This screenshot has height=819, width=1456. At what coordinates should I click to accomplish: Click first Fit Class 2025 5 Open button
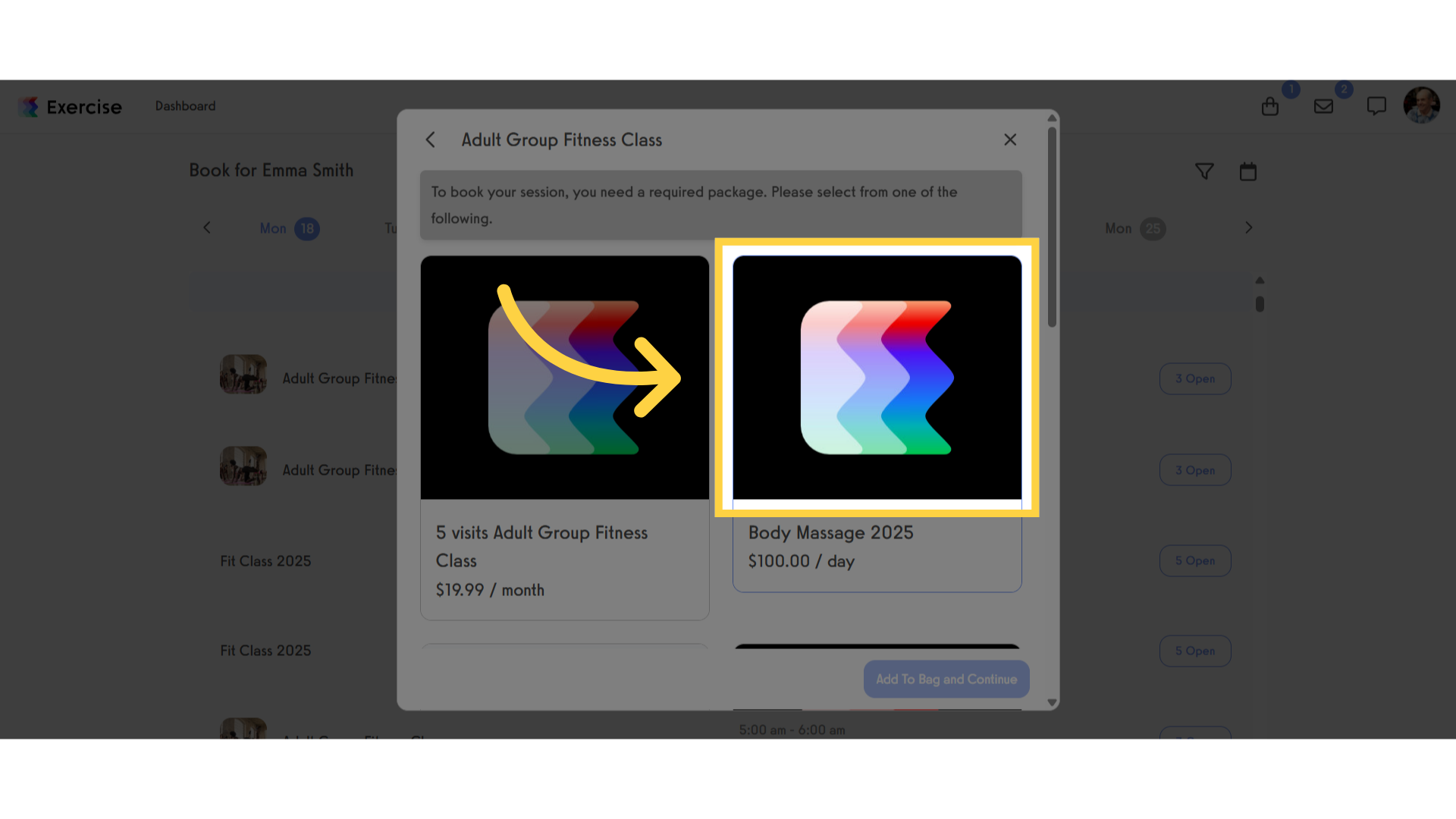[x=1195, y=560]
